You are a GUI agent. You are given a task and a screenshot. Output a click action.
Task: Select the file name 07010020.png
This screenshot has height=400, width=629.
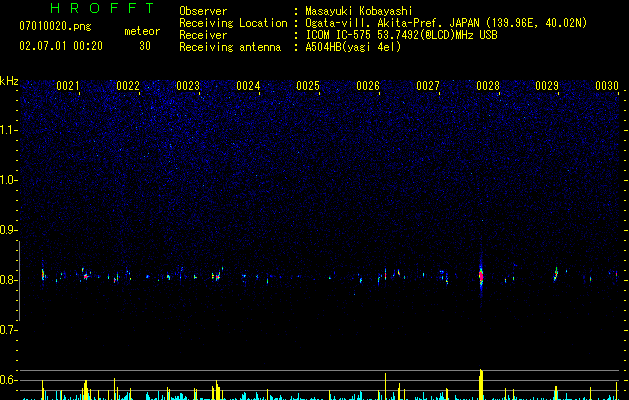(x=55, y=27)
